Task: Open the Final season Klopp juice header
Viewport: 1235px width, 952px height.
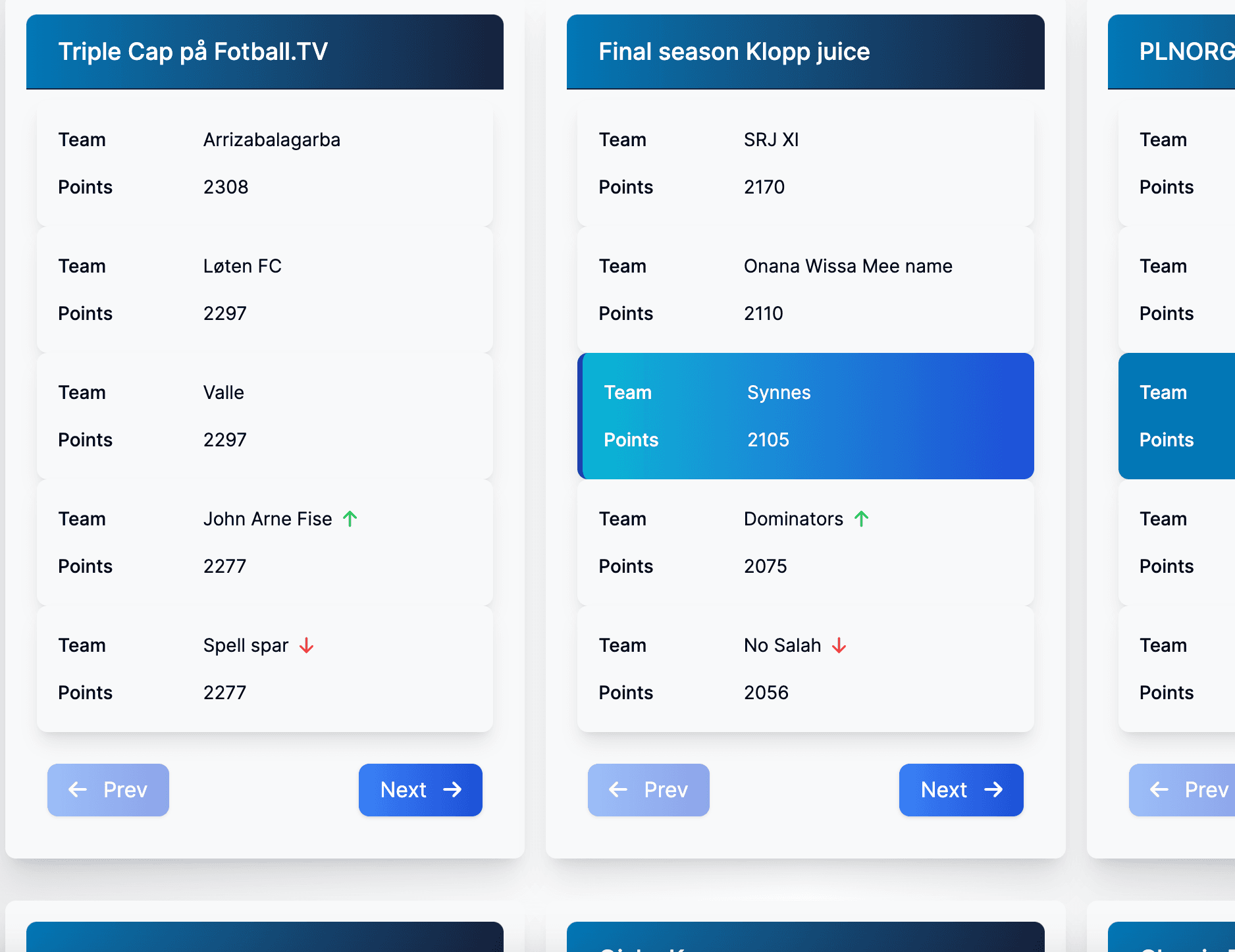Action: 805,51
